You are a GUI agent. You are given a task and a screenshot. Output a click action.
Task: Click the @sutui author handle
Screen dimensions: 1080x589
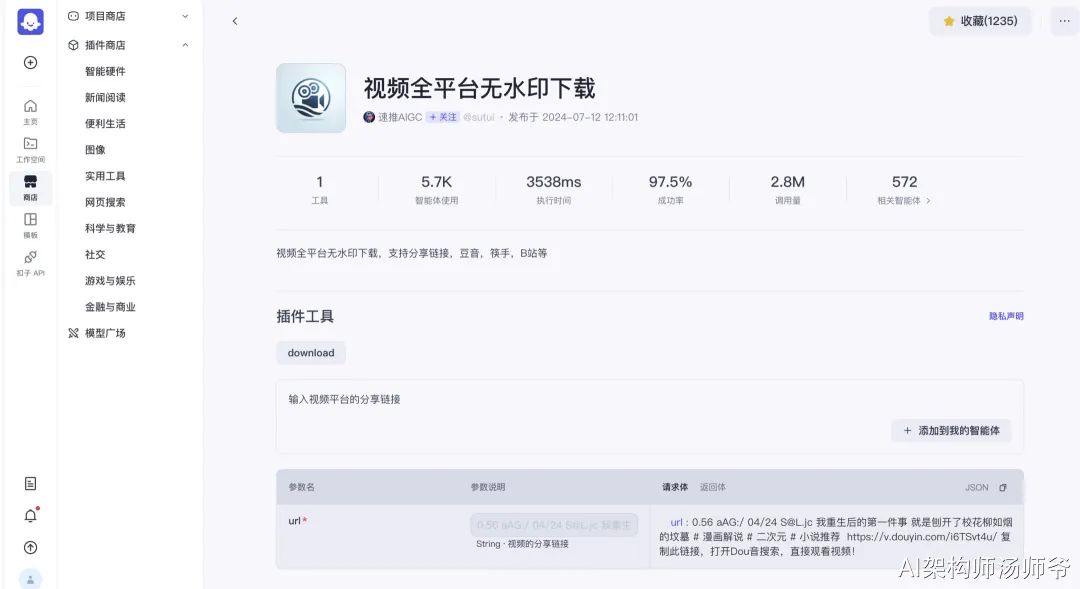coord(479,117)
